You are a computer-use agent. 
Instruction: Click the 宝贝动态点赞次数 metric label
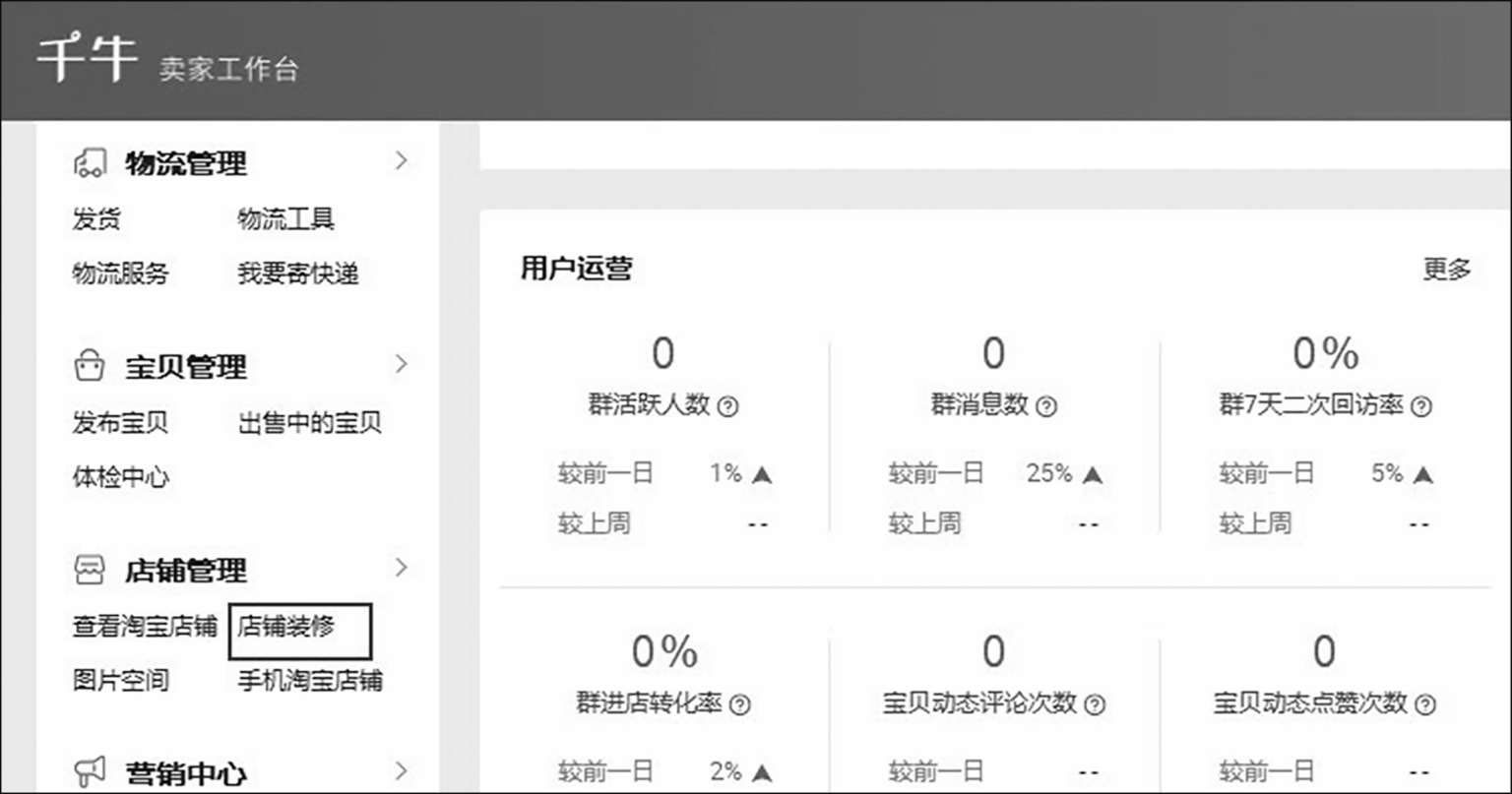(1310, 703)
